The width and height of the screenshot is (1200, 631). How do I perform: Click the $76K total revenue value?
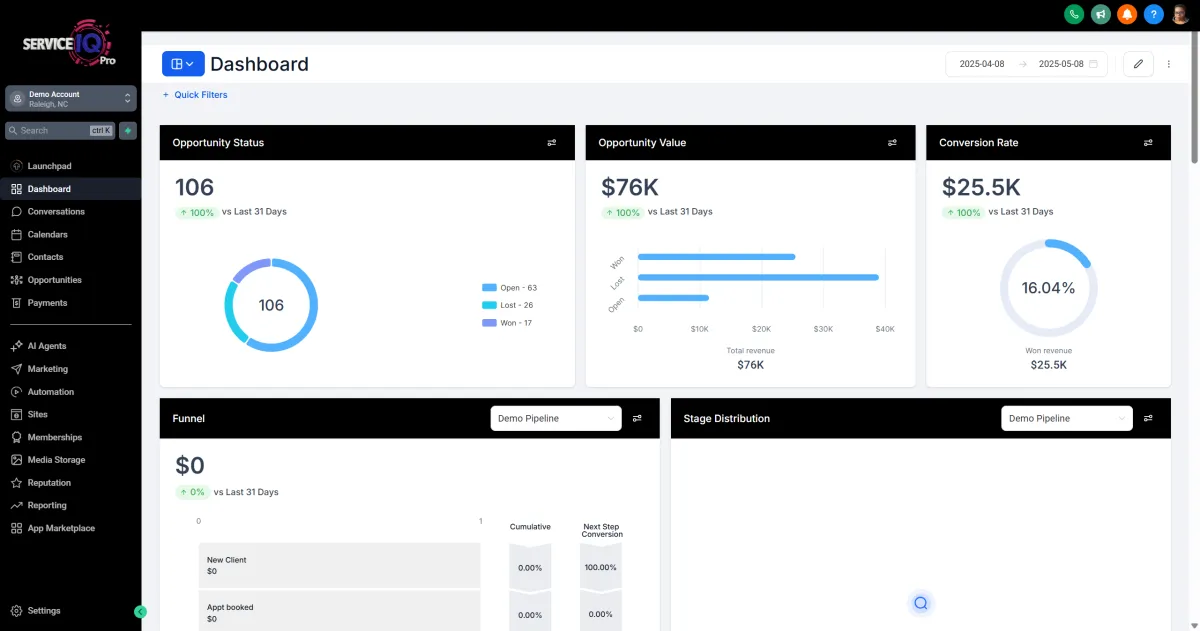750,365
